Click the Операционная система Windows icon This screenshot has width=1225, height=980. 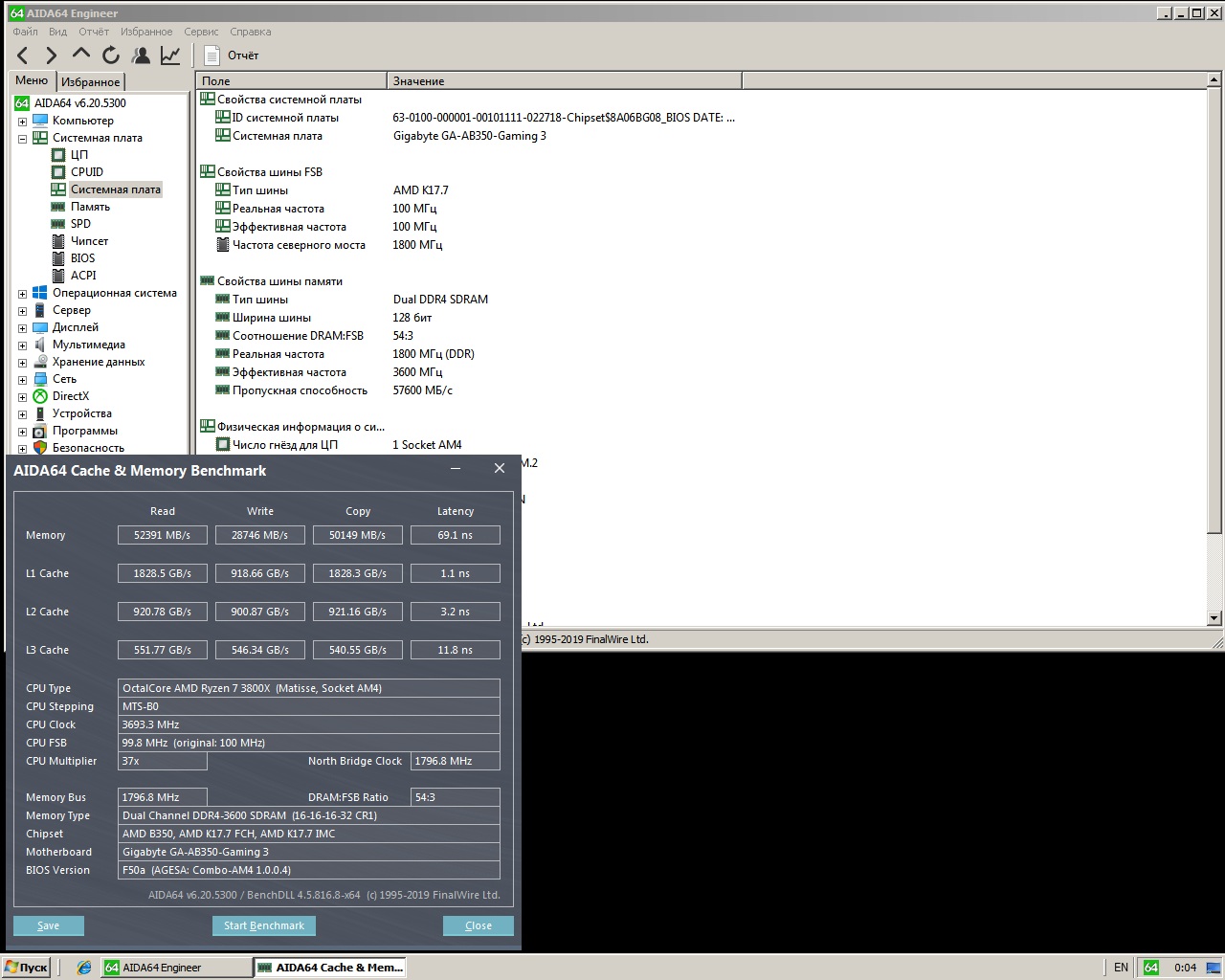tap(40, 293)
